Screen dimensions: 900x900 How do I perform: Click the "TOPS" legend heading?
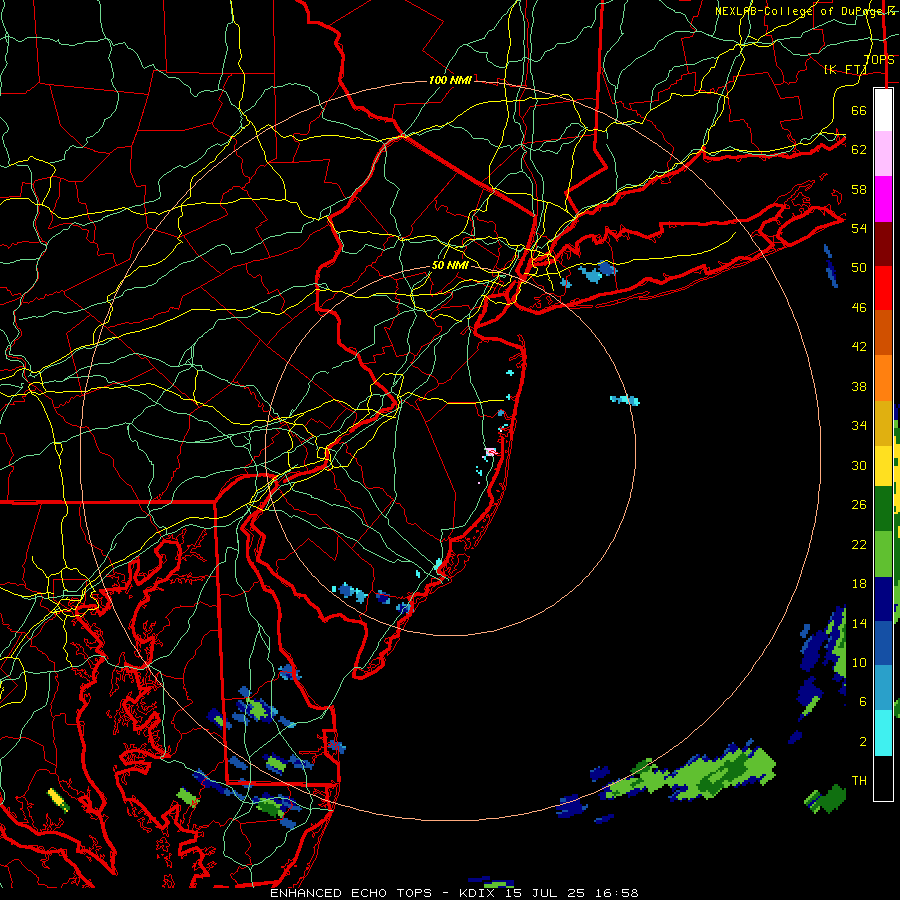[x=879, y=59]
